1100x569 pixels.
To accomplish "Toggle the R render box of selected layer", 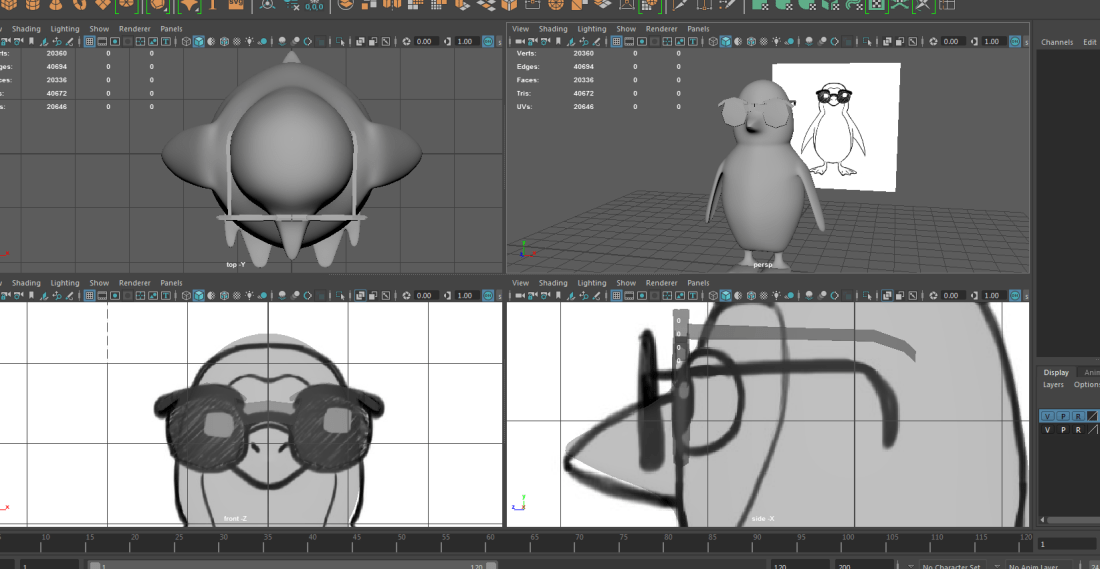I will 1077,416.
